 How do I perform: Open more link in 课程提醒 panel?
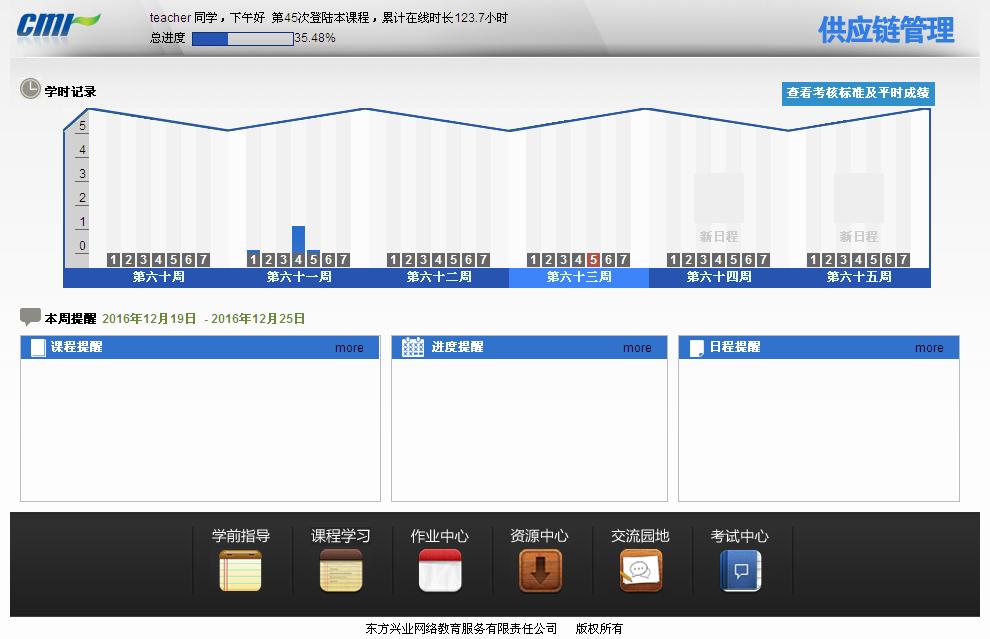point(349,348)
